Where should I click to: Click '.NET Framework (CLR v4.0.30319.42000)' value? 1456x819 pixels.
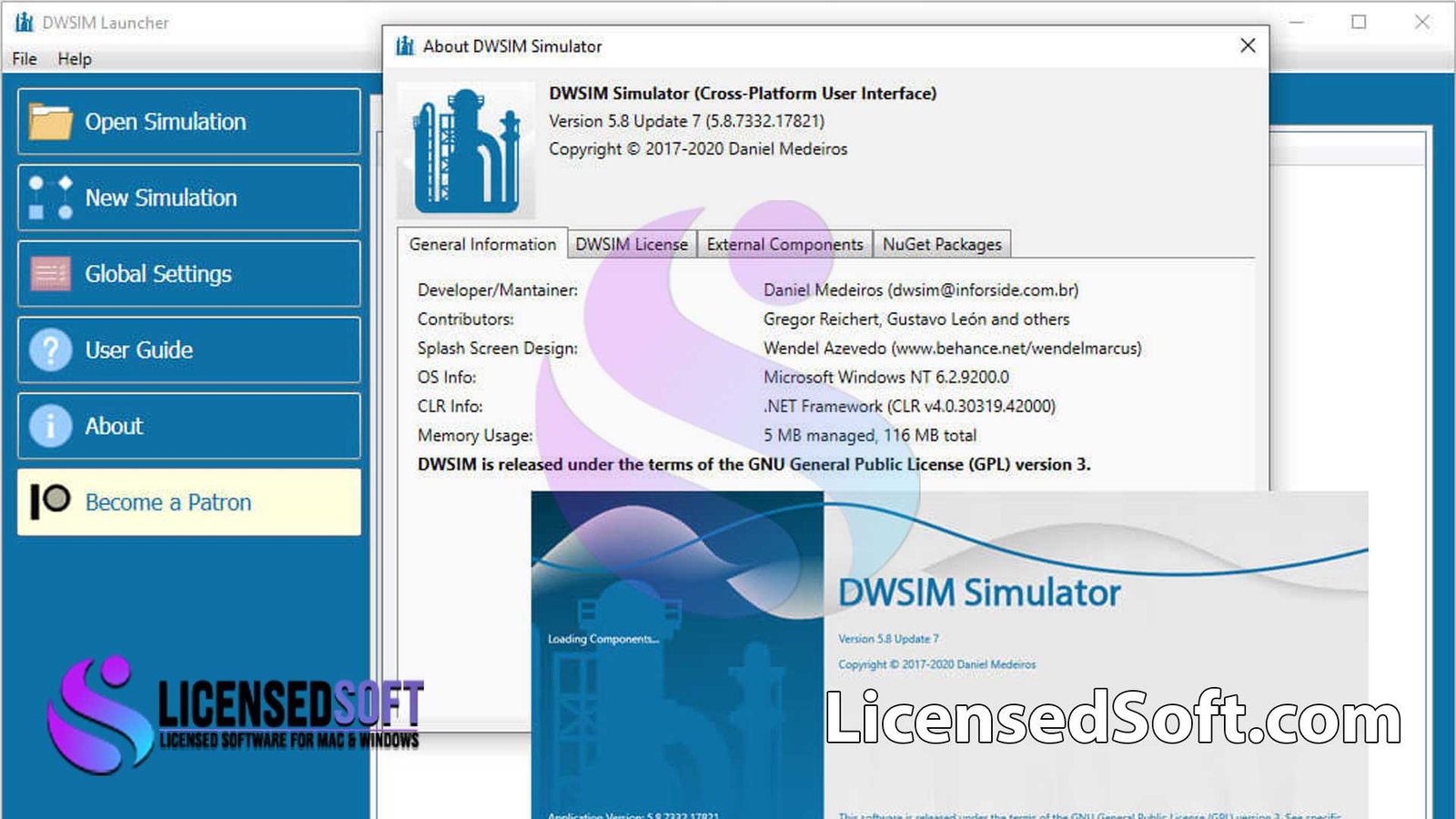point(909,406)
